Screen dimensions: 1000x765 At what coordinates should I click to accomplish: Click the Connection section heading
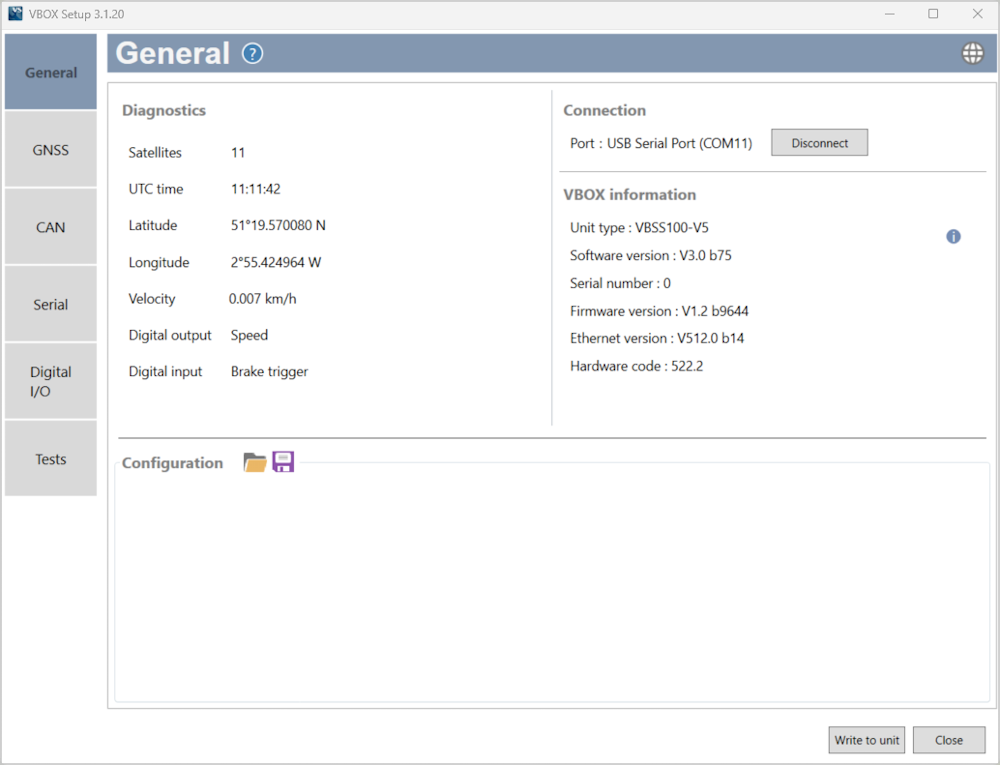click(x=605, y=110)
